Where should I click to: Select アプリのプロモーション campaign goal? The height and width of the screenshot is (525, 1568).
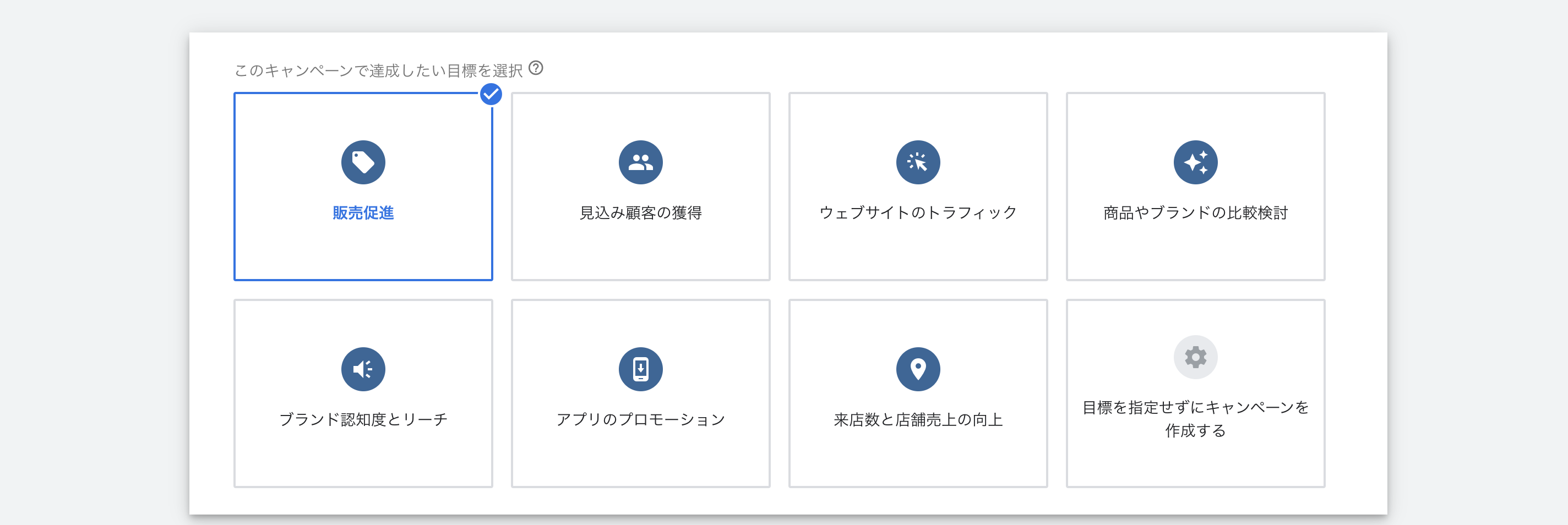(x=640, y=393)
